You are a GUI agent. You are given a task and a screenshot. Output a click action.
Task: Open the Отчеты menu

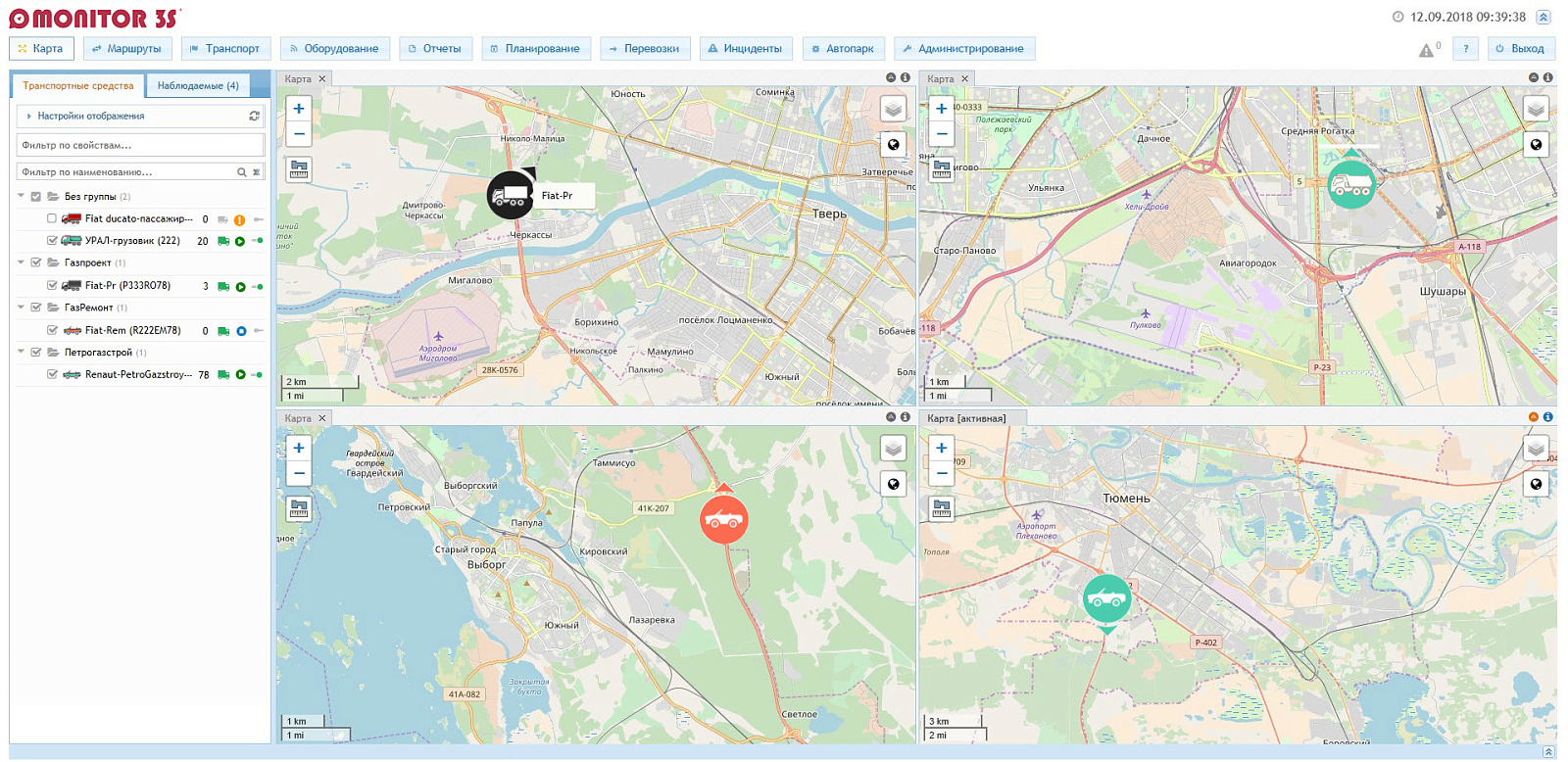(x=434, y=48)
